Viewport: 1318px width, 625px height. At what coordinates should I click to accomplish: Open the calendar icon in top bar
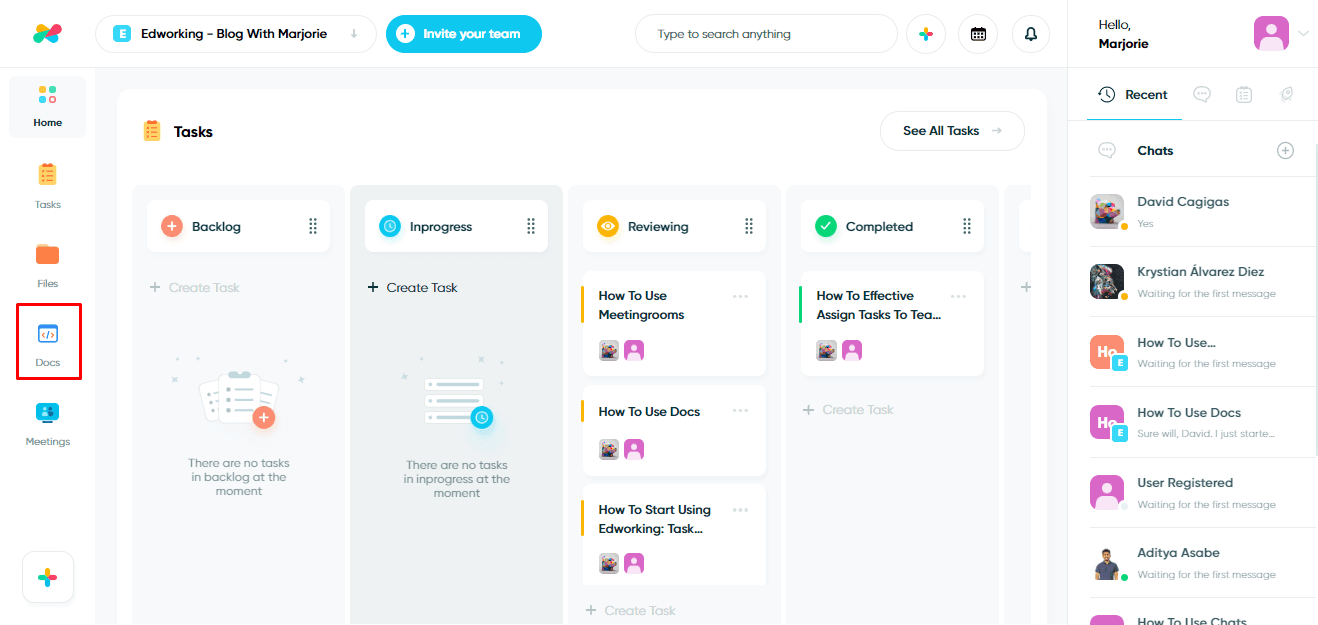[x=978, y=34]
